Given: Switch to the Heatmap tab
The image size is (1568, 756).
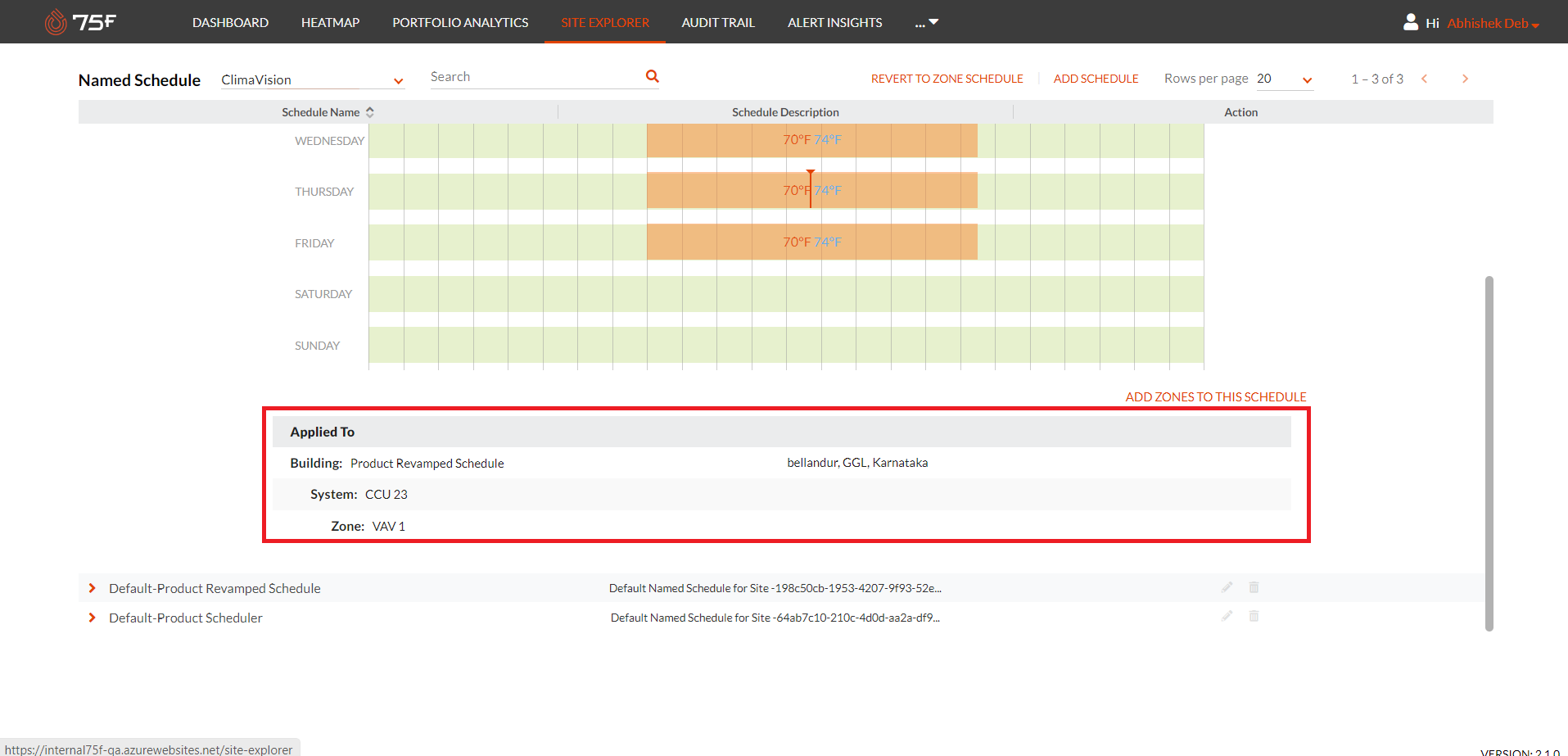Looking at the screenshot, I should pos(330,22).
